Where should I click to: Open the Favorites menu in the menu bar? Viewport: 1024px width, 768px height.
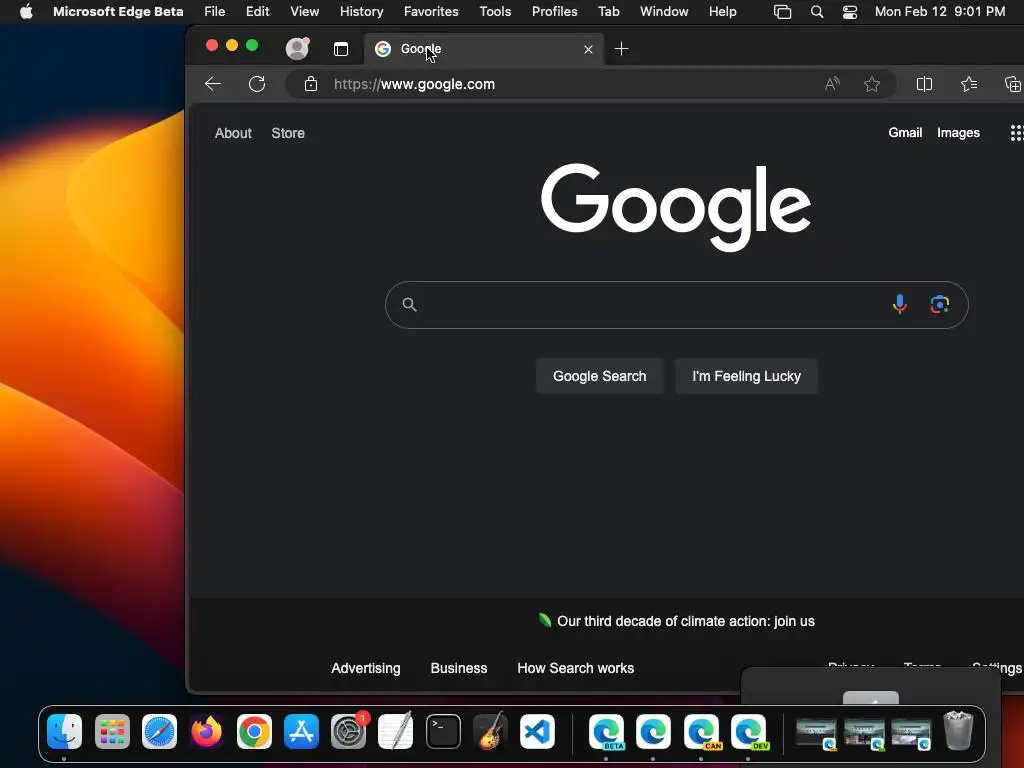pos(431,11)
